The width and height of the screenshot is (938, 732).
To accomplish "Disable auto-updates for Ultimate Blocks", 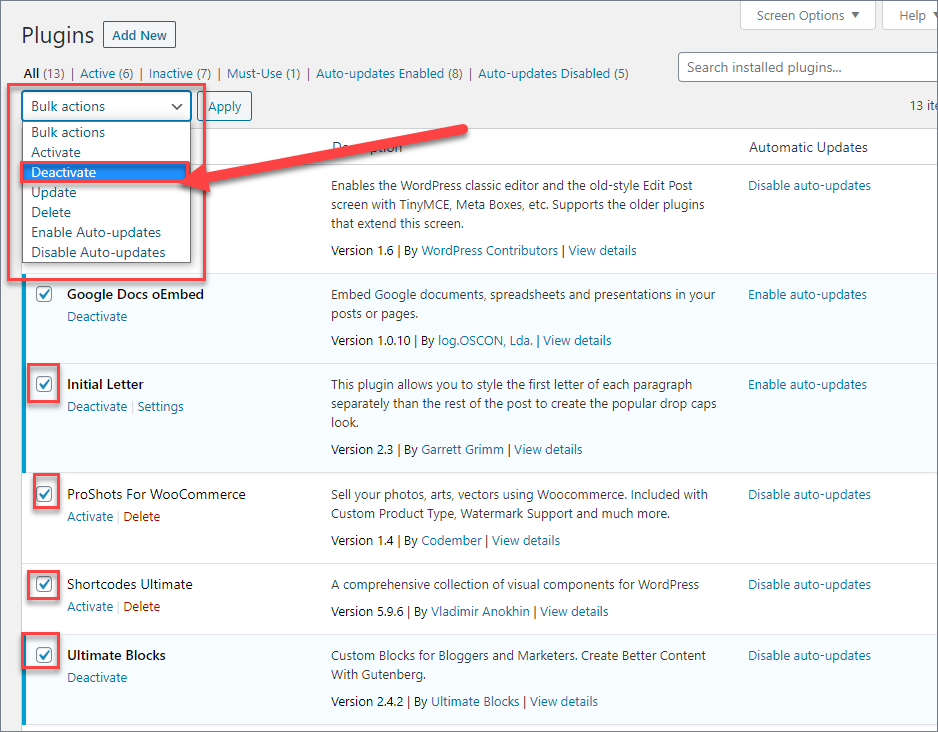I will [809, 655].
